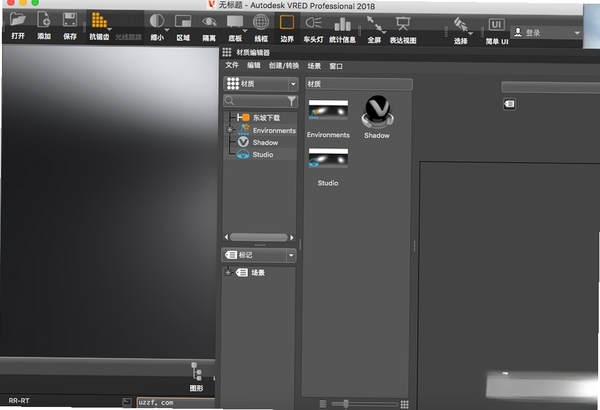
Task: Click the Region (区域) render icon
Action: (183, 21)
